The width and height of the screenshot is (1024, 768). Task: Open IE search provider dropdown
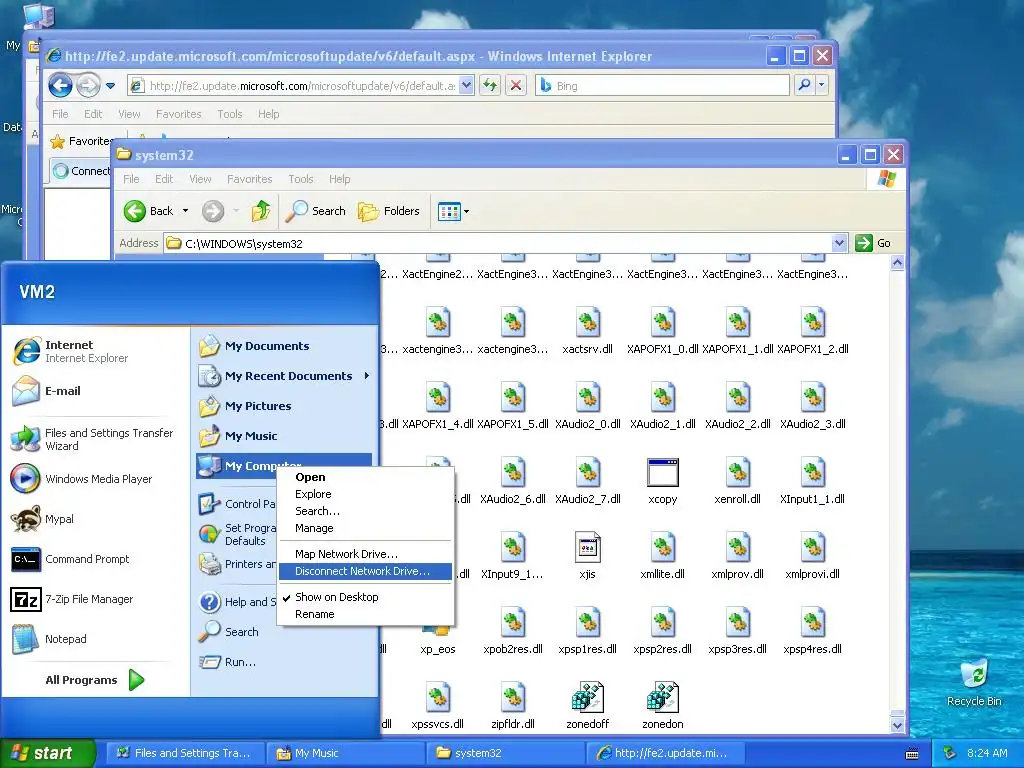tap(822, 86)
